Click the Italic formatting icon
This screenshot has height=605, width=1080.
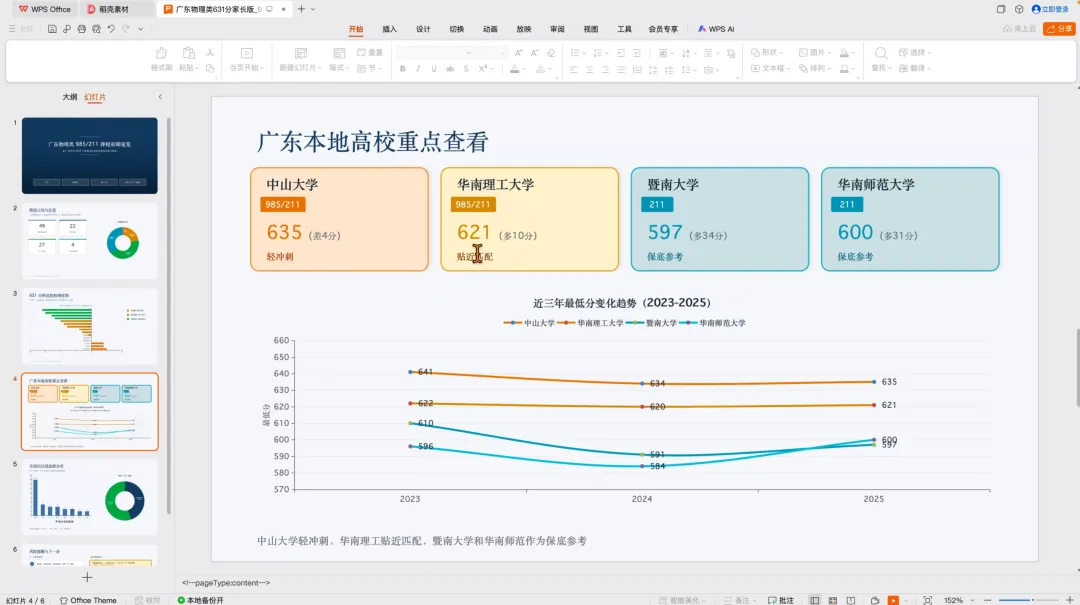tap(418, 69)
